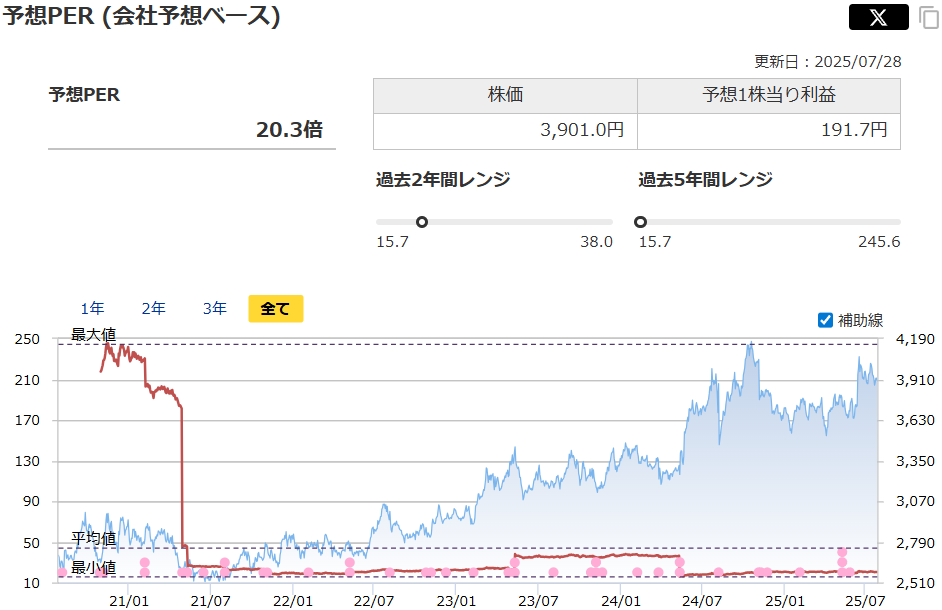Screen dimensions: 942x610
Task: Click the 過去2年間レンジ slider handle
Action: [x=421, y=222]
